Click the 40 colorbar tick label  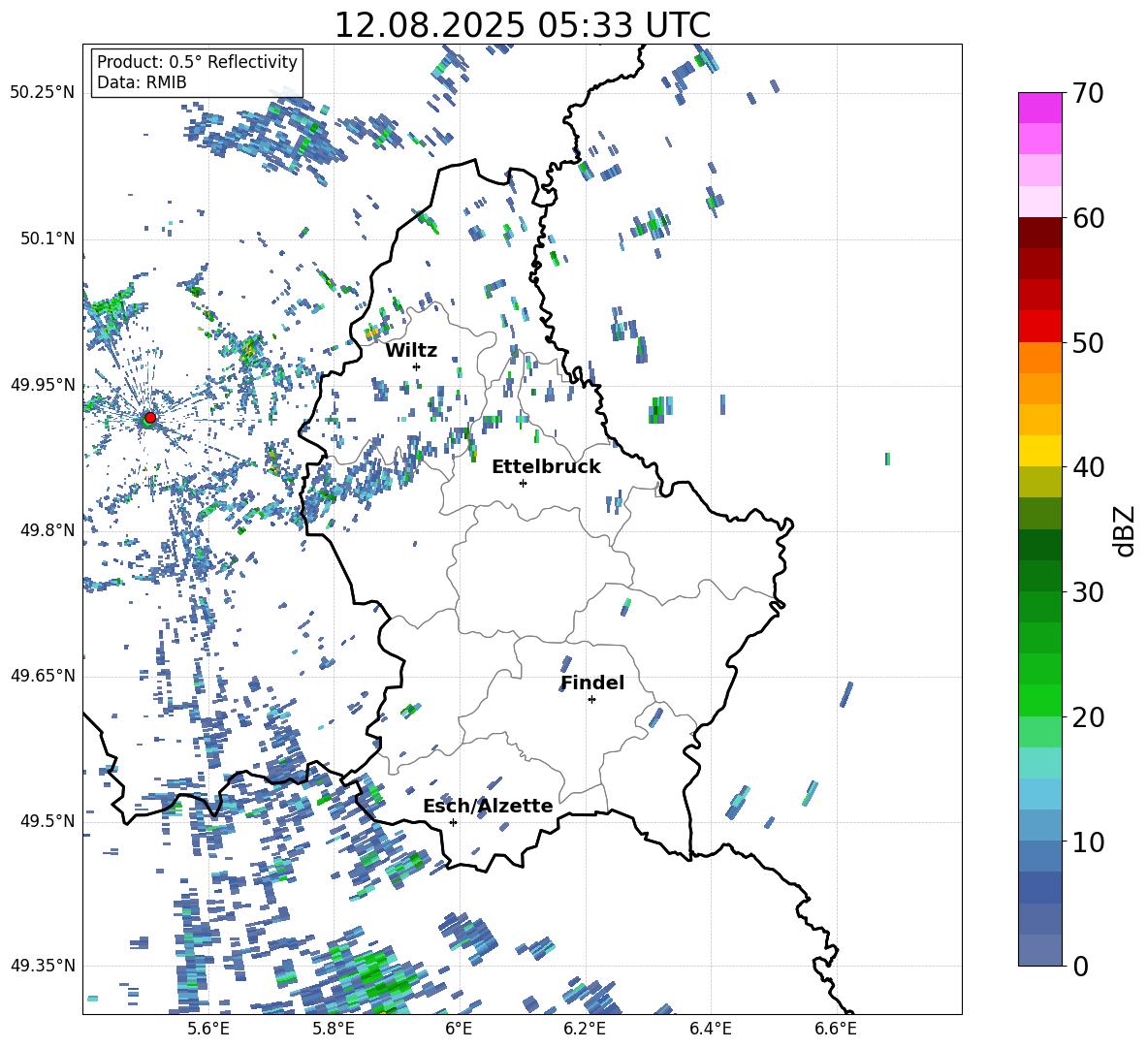tap(1088, 467)
